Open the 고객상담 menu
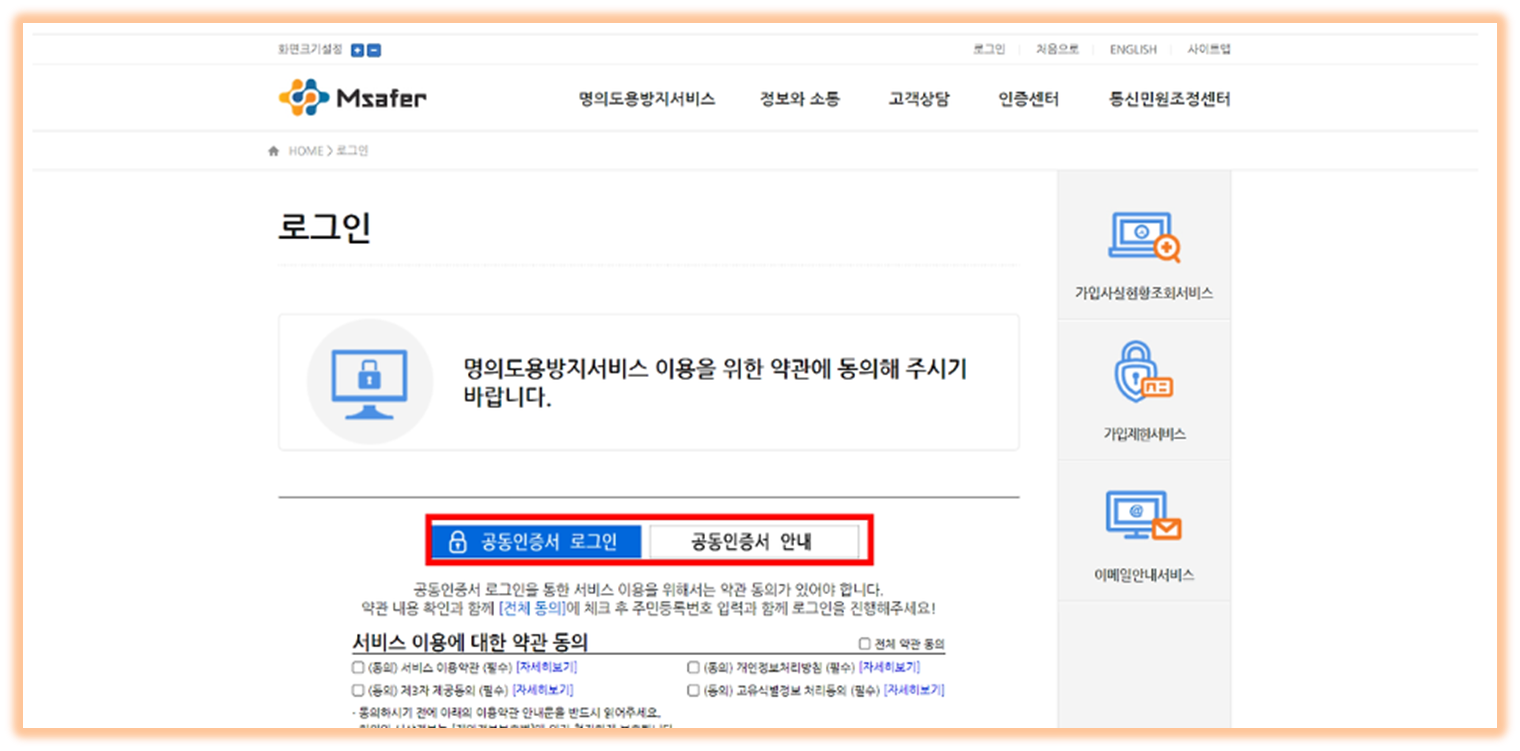 tap(919, 99)
